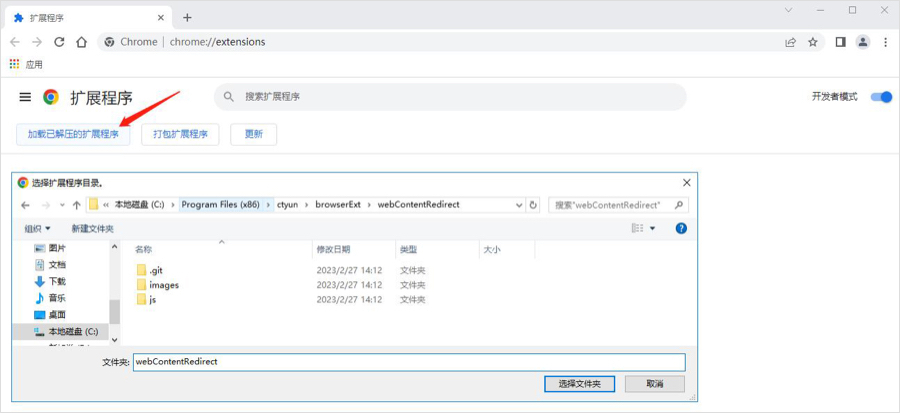900x413 pixels.
Task: Select ctyun breadcrumb segment
Action: coord(288,205)
